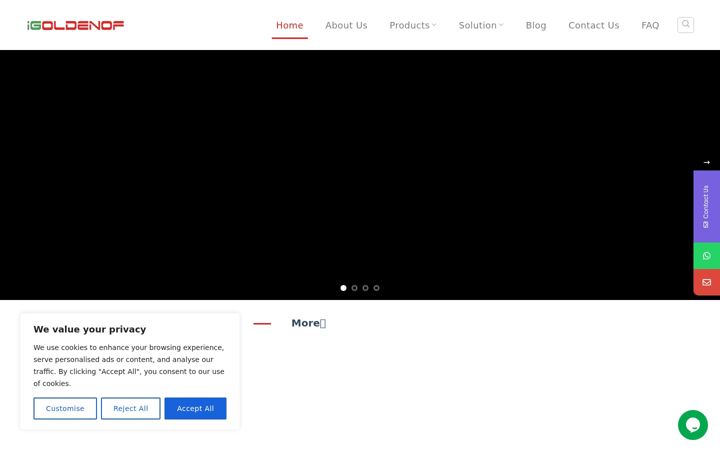The image size is (720, 450).
Task: Open the green live chat bubble
Action: click(692, 425)
